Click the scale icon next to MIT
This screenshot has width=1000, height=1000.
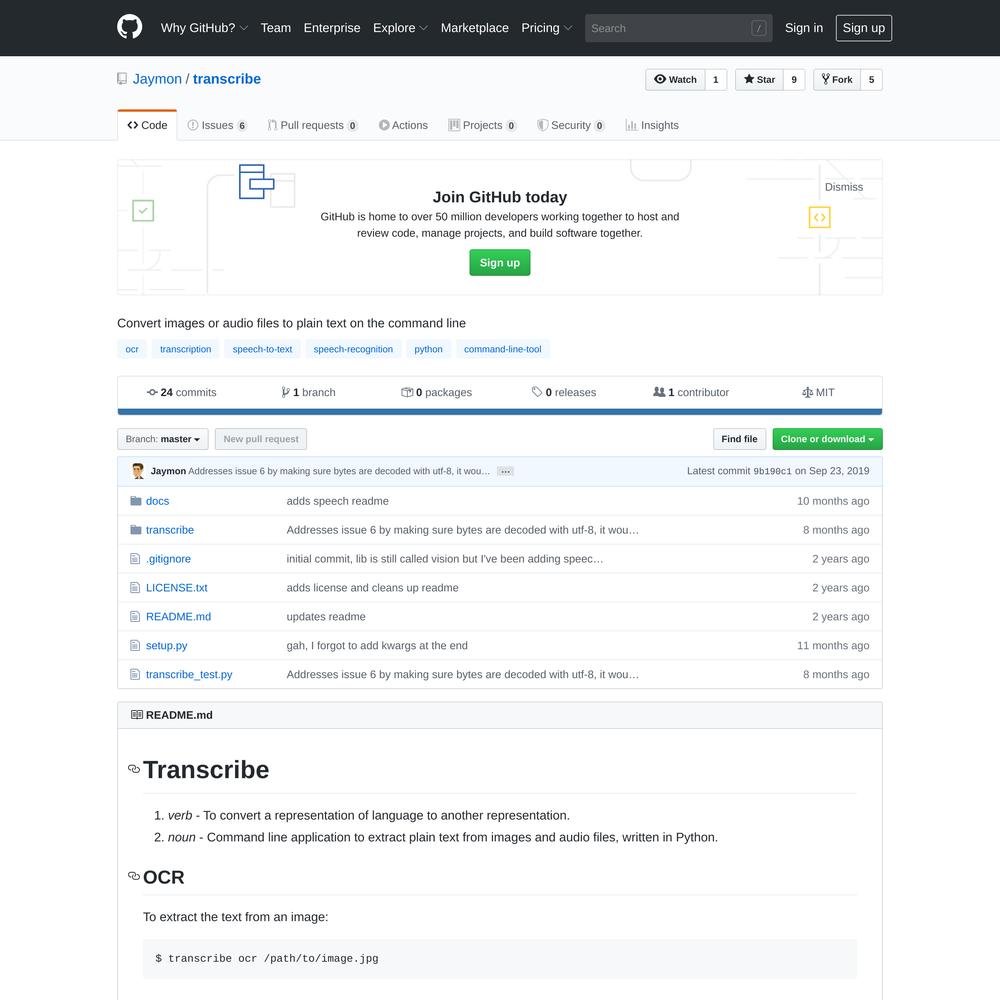click(x=807, y=392)
